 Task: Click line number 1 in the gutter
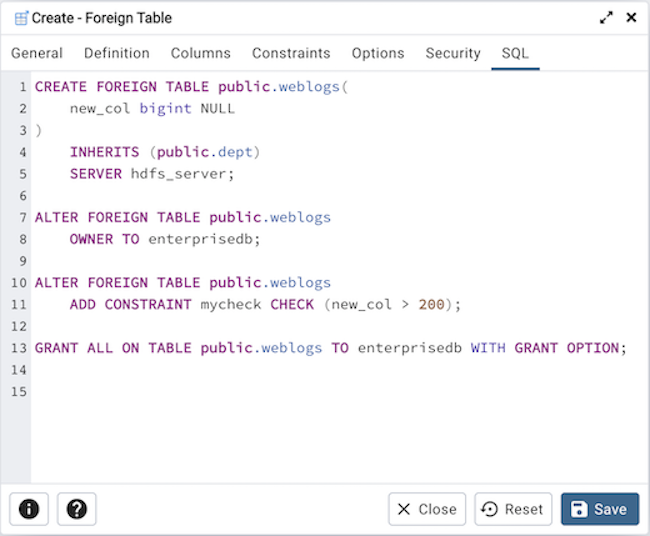(x=22, y=87)
